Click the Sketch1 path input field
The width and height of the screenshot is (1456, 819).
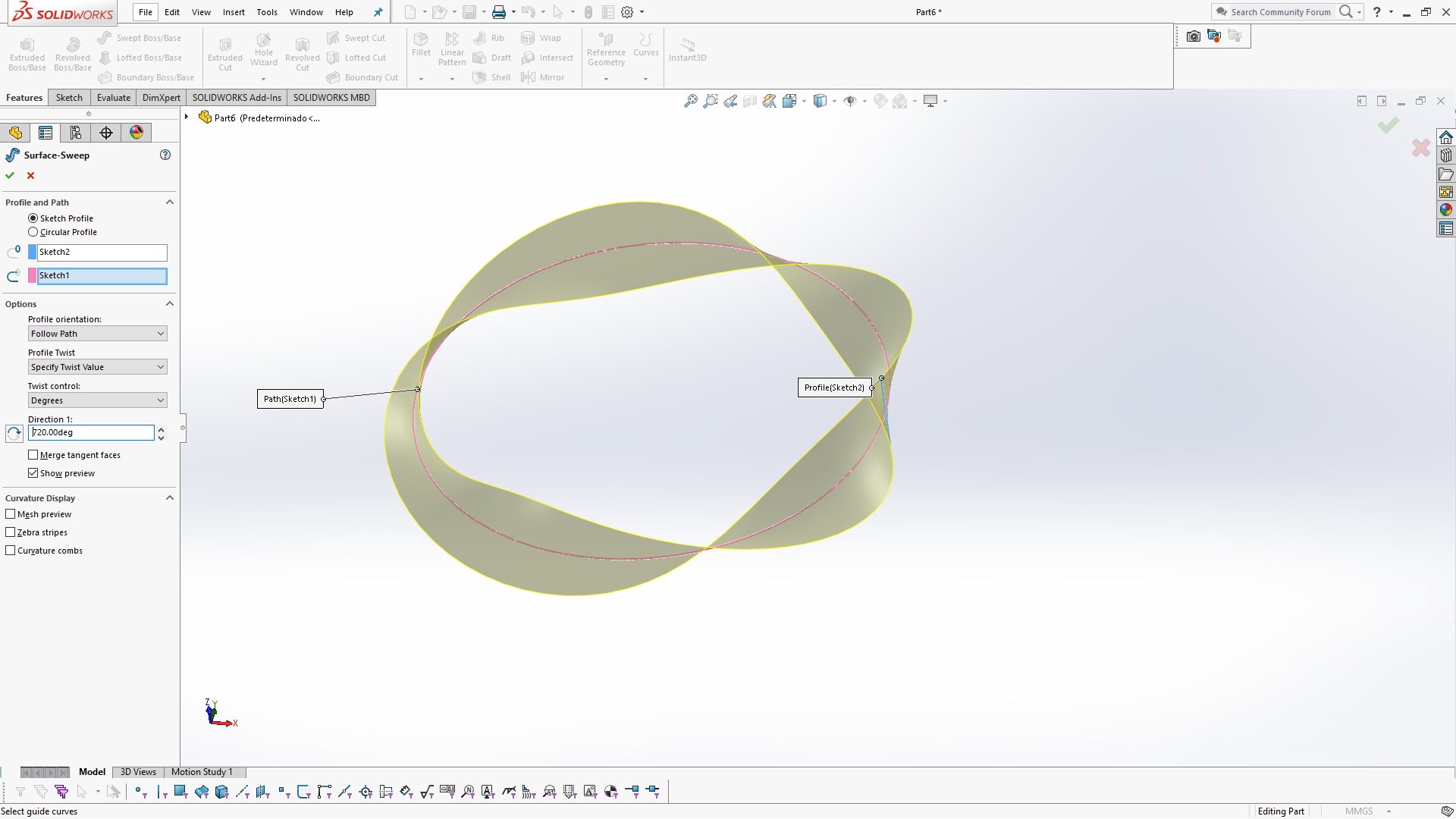tap(101, 276)
